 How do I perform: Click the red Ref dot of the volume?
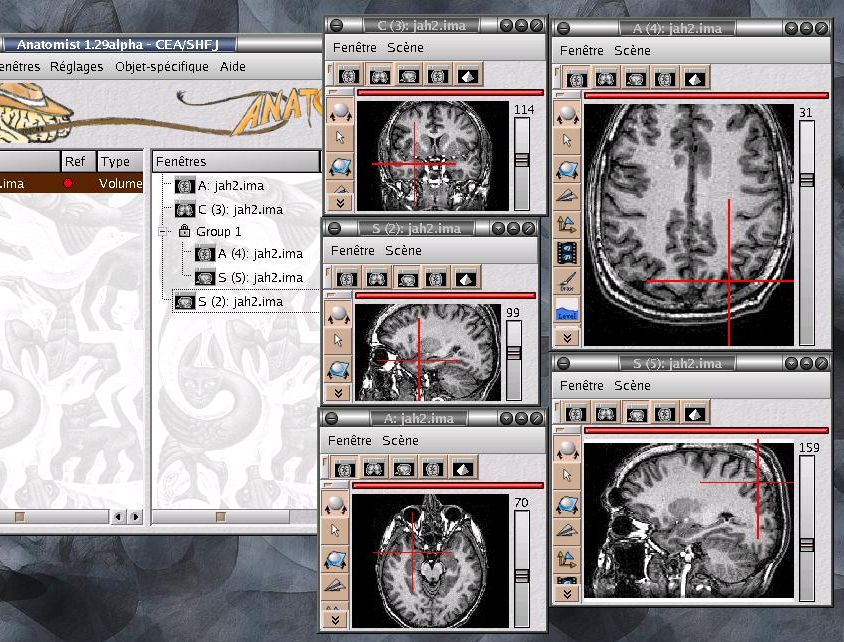pyautogui.click(x=68, y=184)
